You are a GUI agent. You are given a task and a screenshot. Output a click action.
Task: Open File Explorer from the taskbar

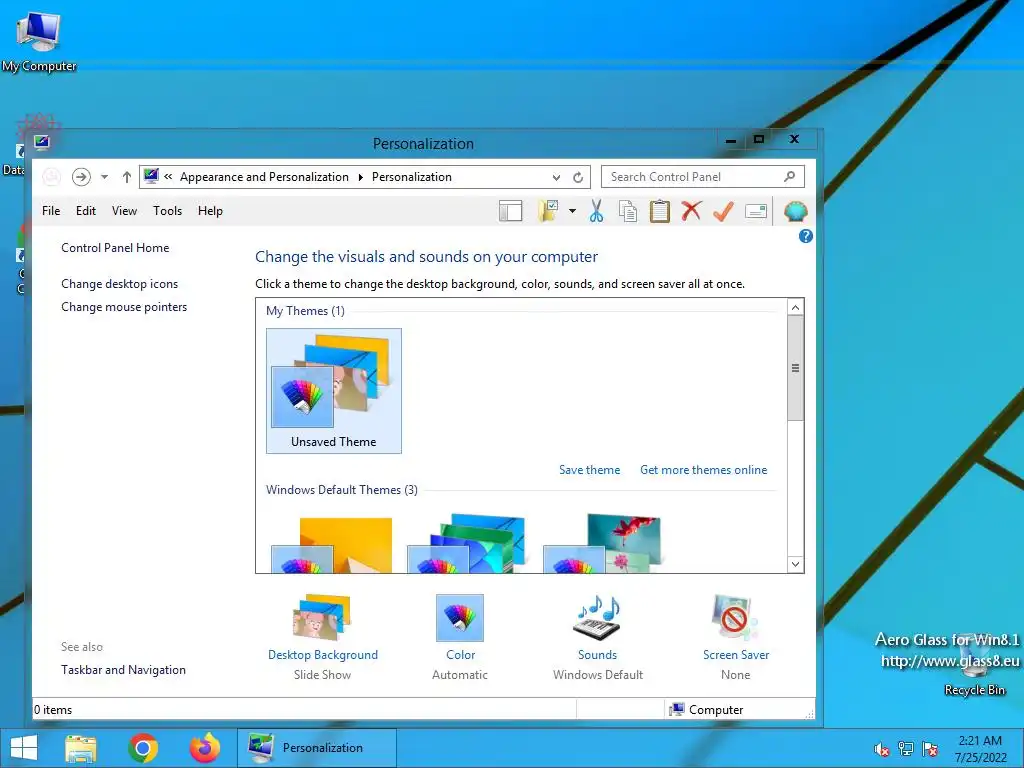[x=81, y=748]
